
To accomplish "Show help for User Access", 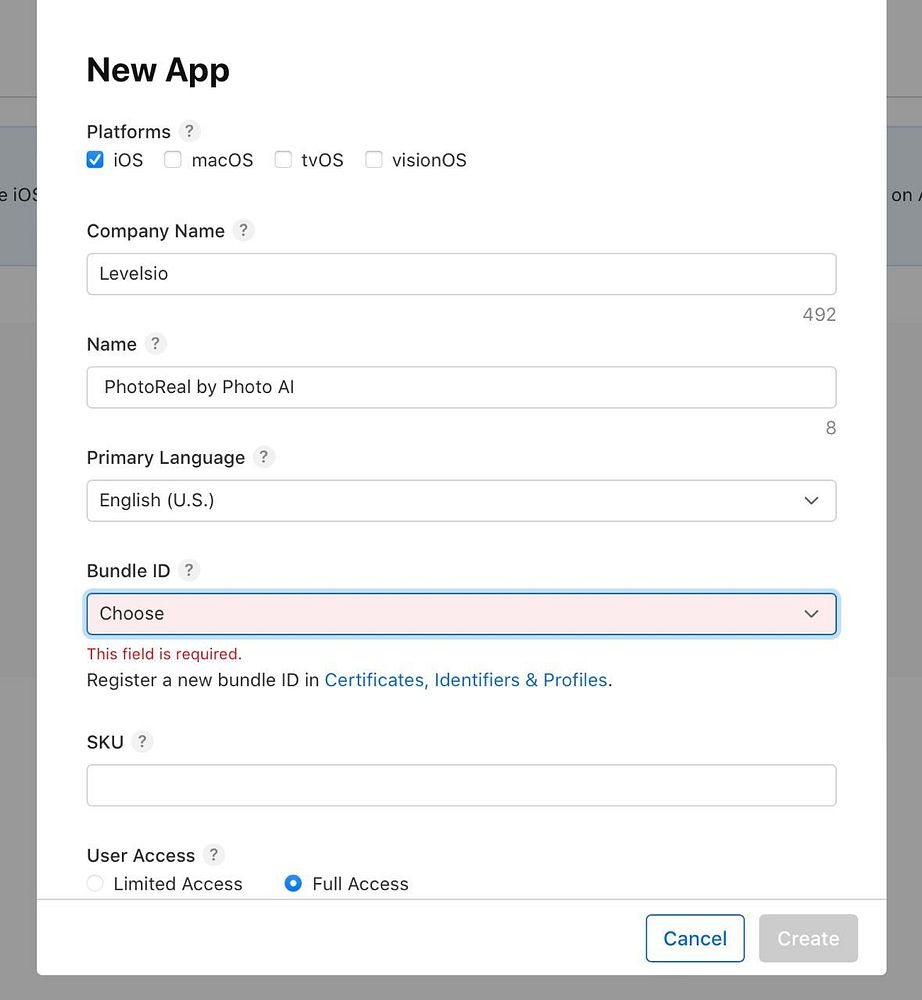I will click(213, 855).
